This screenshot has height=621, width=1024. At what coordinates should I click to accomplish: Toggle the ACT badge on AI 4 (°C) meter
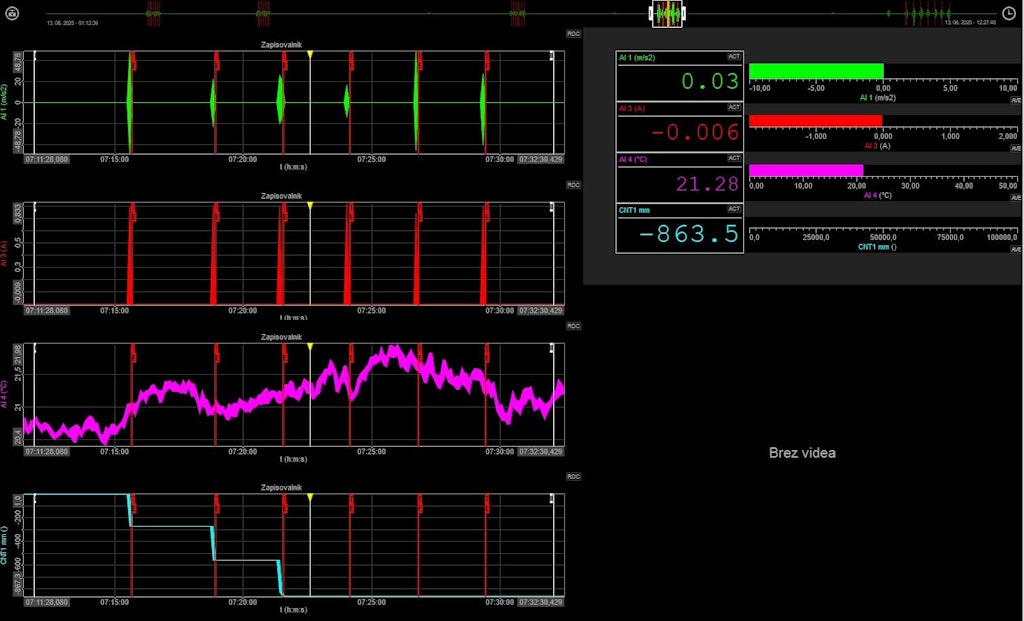click(x=734, y=158)
